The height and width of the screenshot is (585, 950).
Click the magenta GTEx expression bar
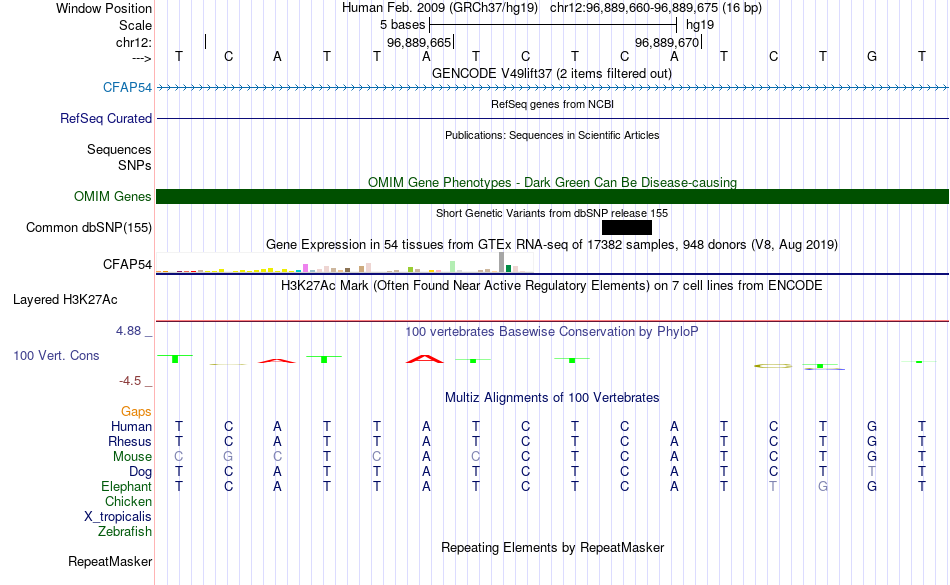[305, 268]
